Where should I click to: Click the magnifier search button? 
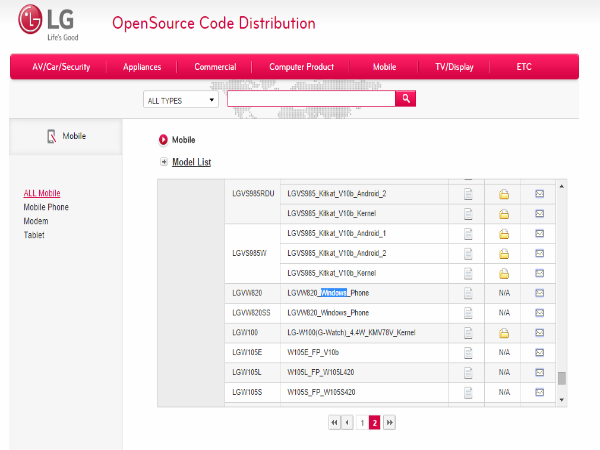click(x=406, y=99)
